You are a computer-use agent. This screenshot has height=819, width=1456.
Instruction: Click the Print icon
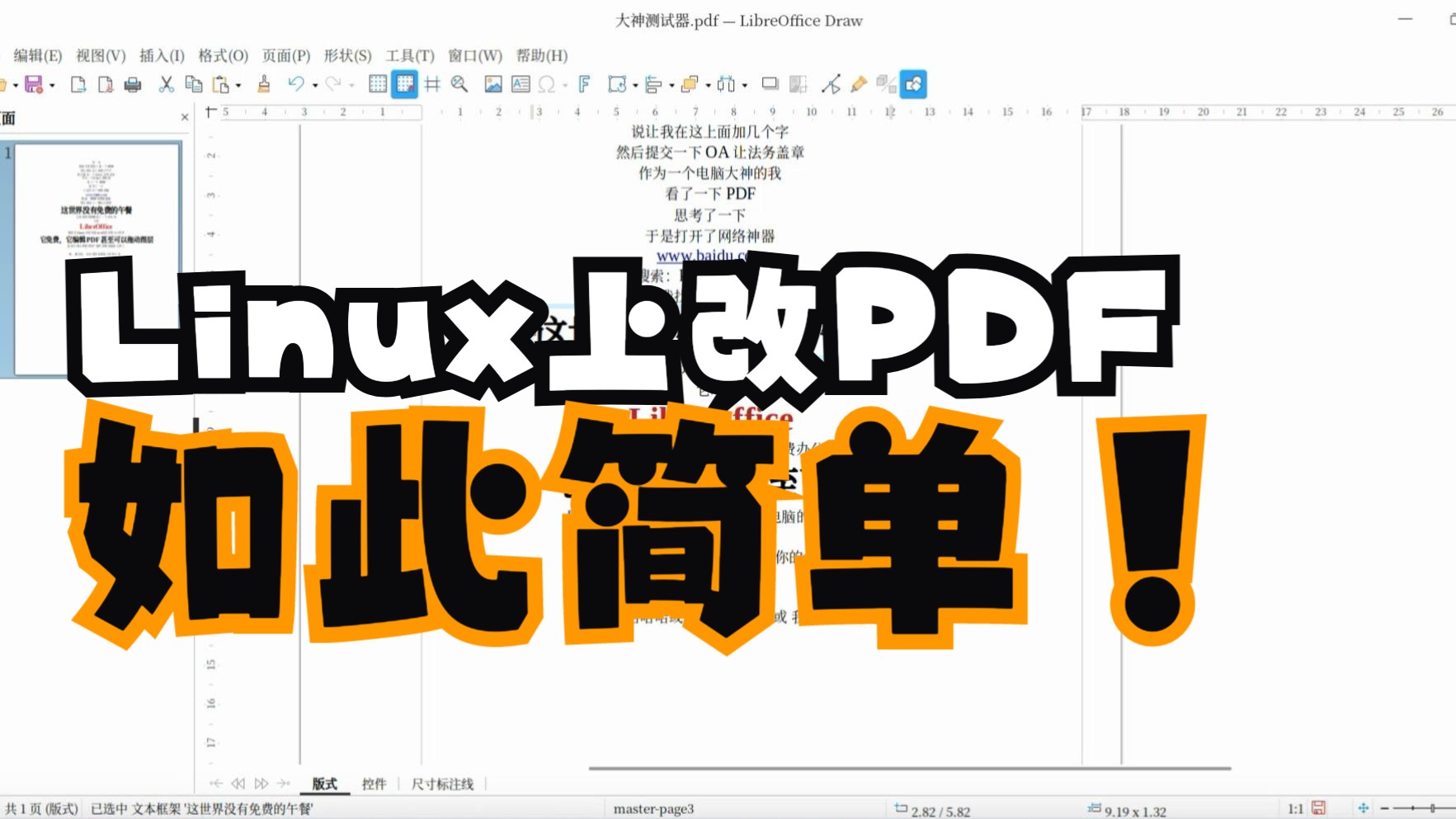pos(132,84)
